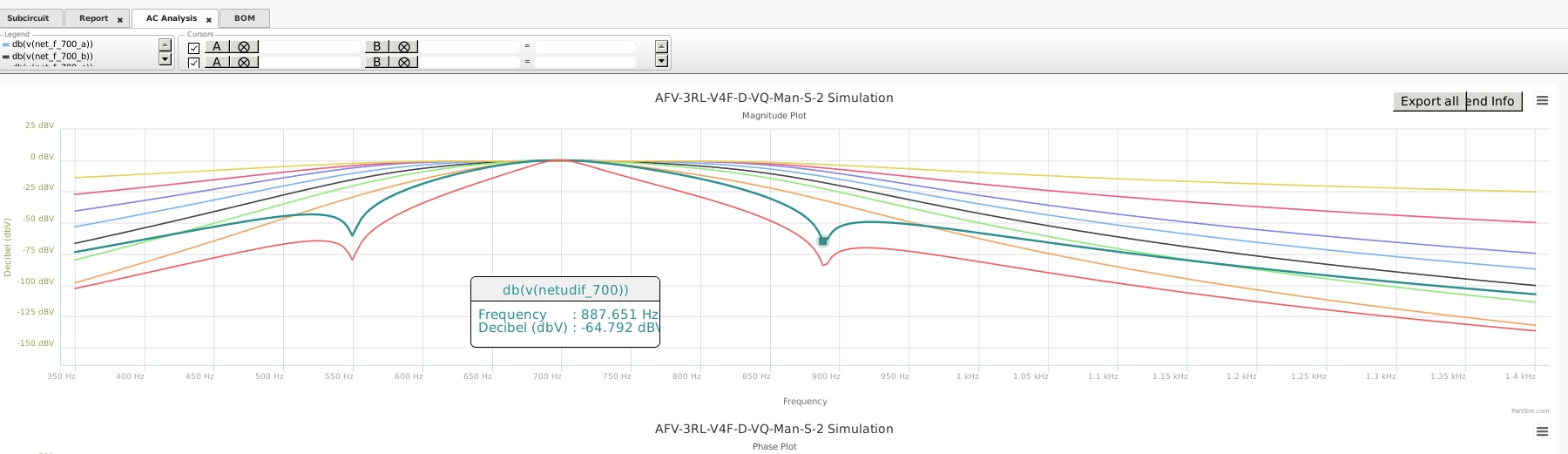The image size is (1568, 454).
Task: Clear cursor A in the second row
Action: point(244,62)
